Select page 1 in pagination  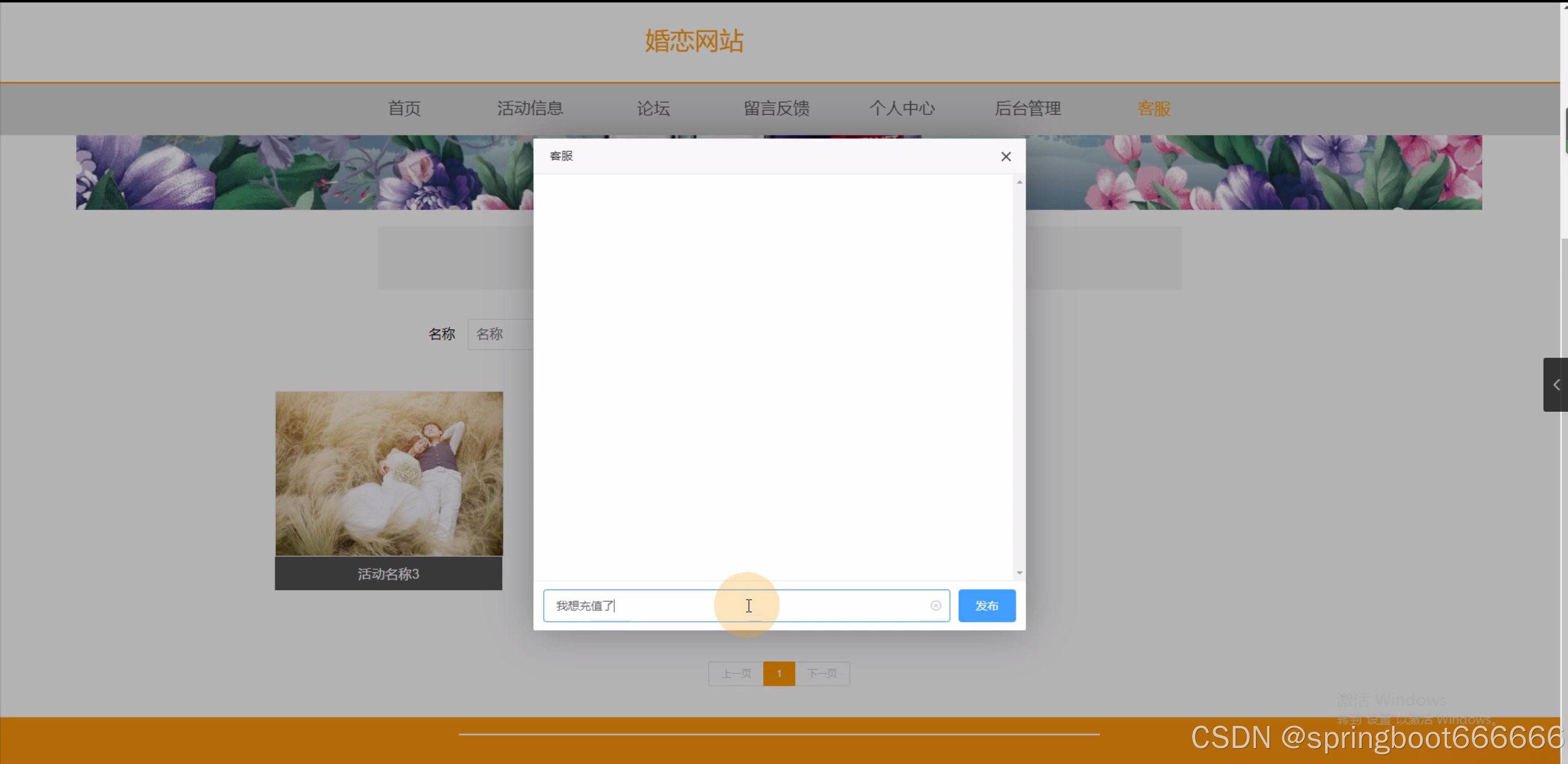coord(778,674)
